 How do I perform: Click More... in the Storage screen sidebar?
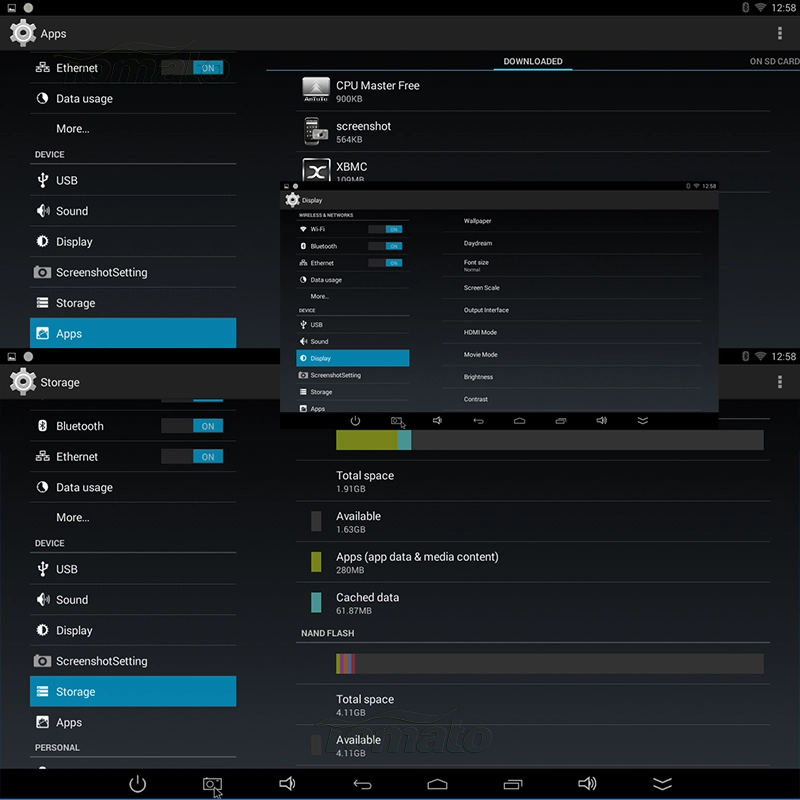coord(133,517)
